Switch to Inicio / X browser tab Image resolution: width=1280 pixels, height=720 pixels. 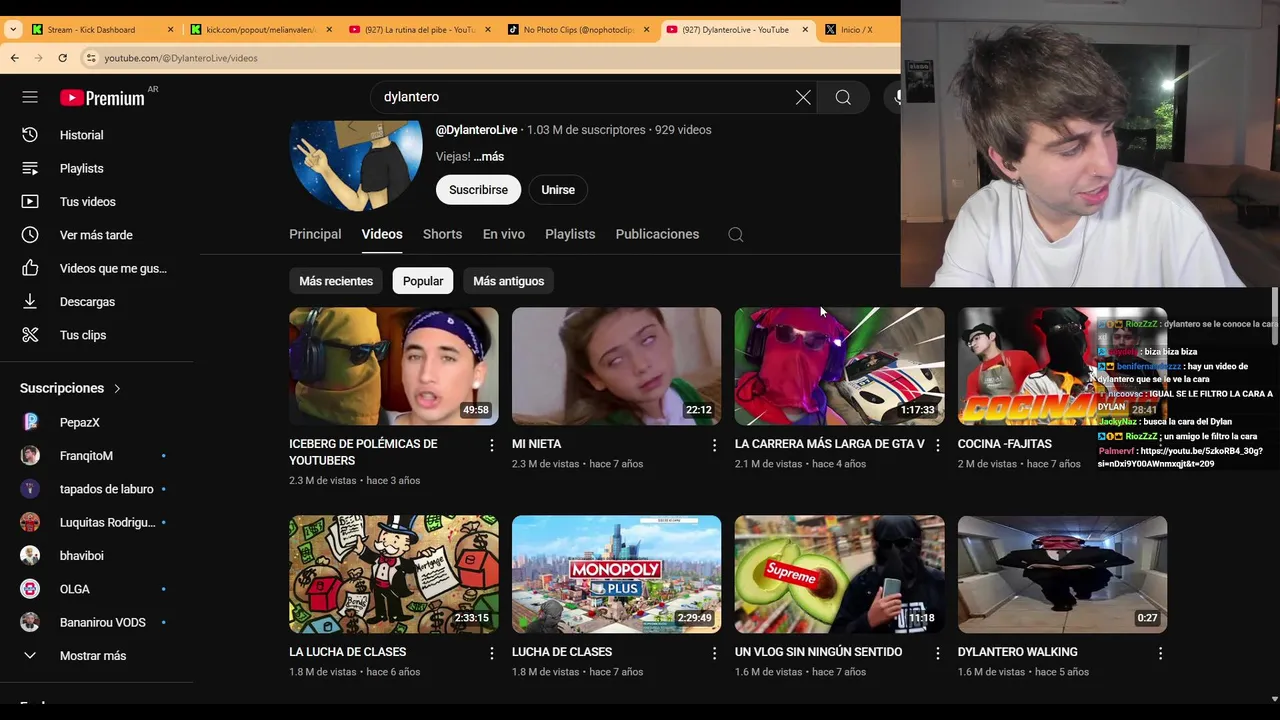coord(855,30)
